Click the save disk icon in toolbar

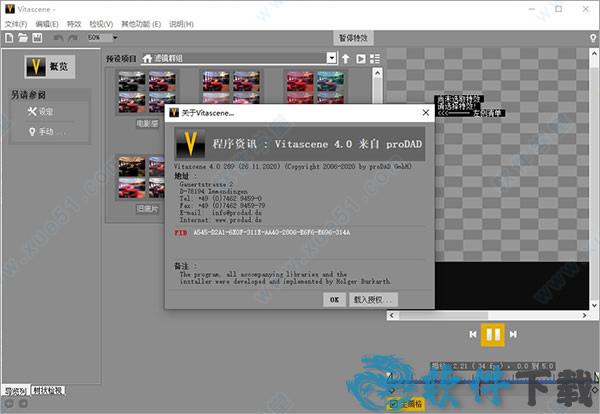pos(37,37)
